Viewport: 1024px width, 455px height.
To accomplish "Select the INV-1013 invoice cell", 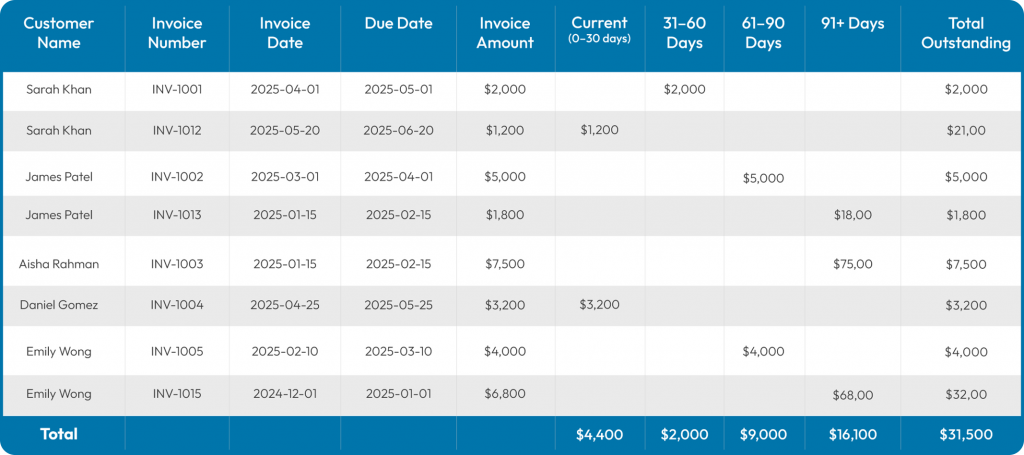I will click(178, 214).
